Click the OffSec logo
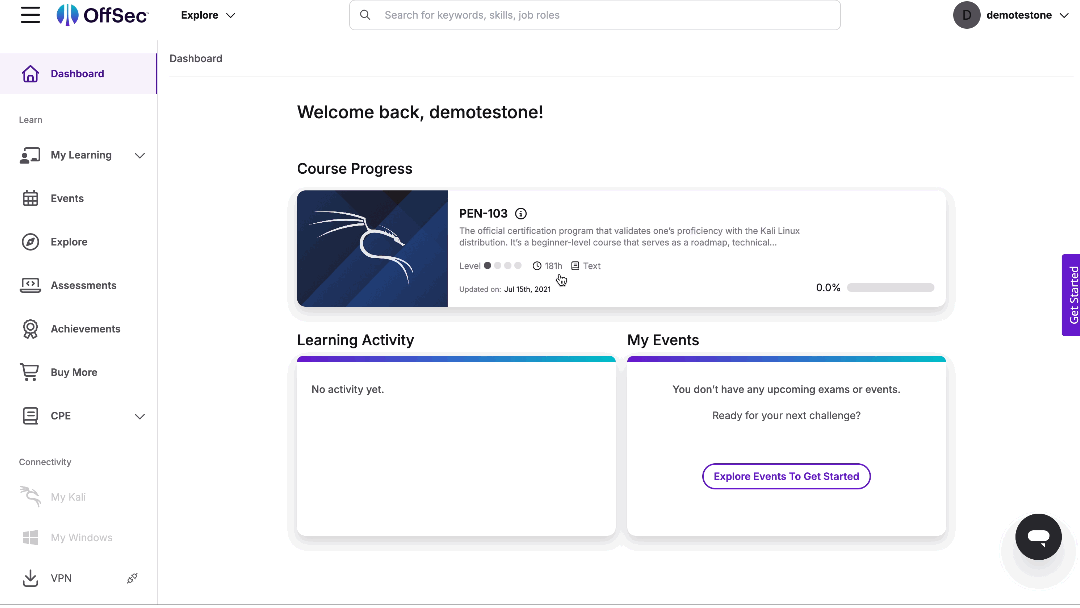The width and height of the screenshot is (1080, 608). click(x=102, y=15)
